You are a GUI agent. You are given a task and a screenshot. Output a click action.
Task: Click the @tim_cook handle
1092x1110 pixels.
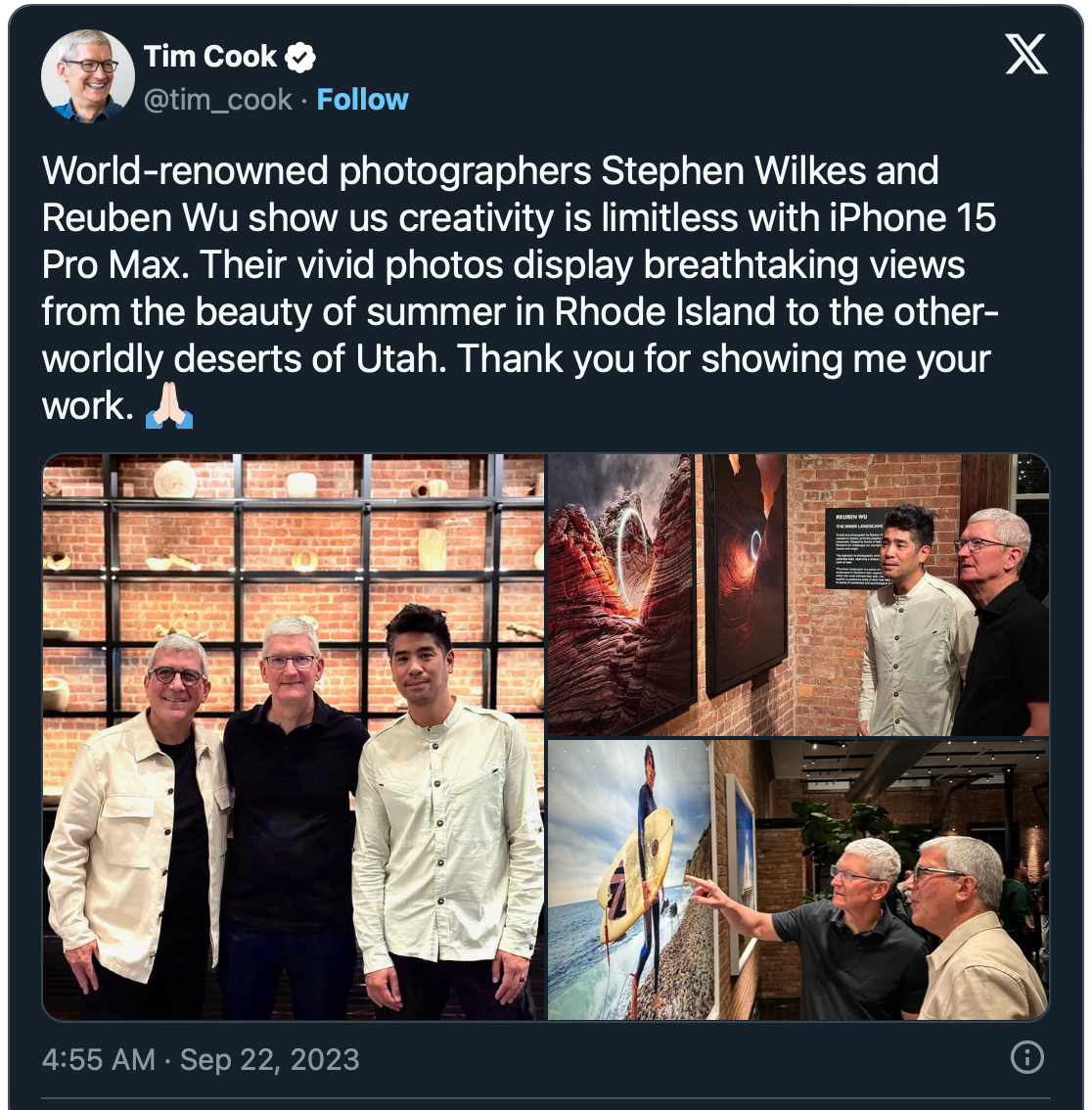(x=218, y=101)
